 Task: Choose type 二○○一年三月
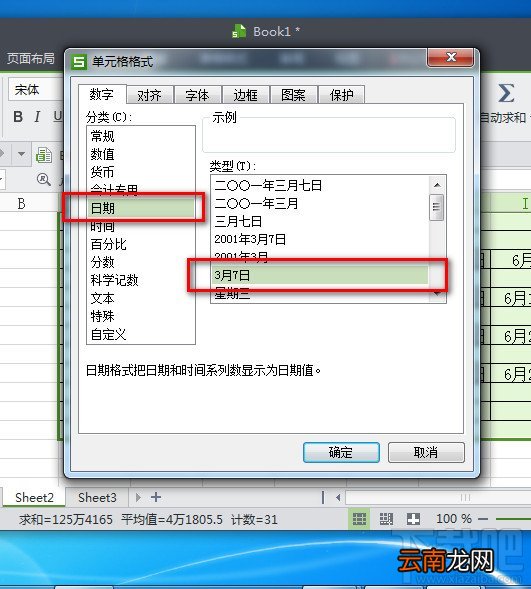[x=320, y=203]
